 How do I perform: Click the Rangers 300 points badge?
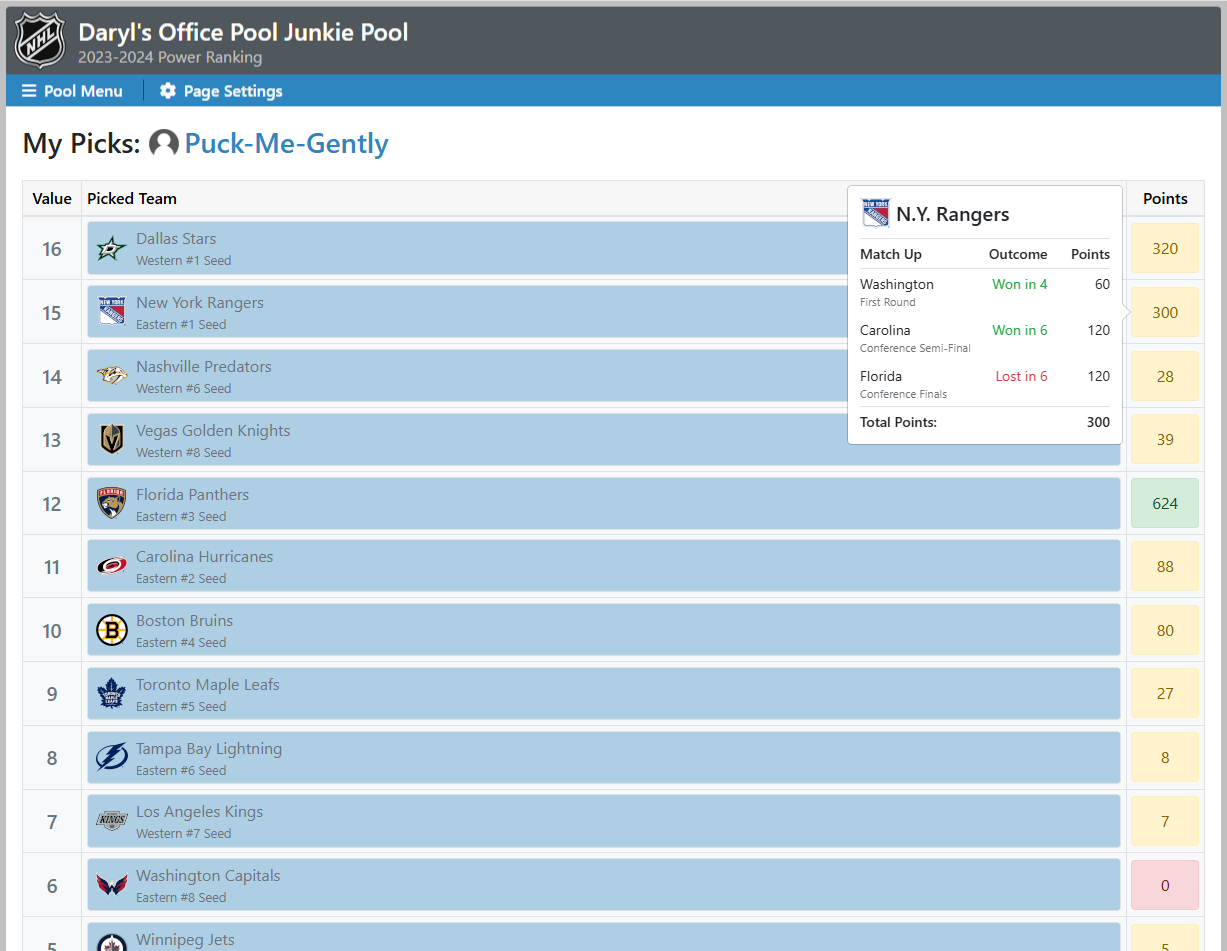point(1165,312)
